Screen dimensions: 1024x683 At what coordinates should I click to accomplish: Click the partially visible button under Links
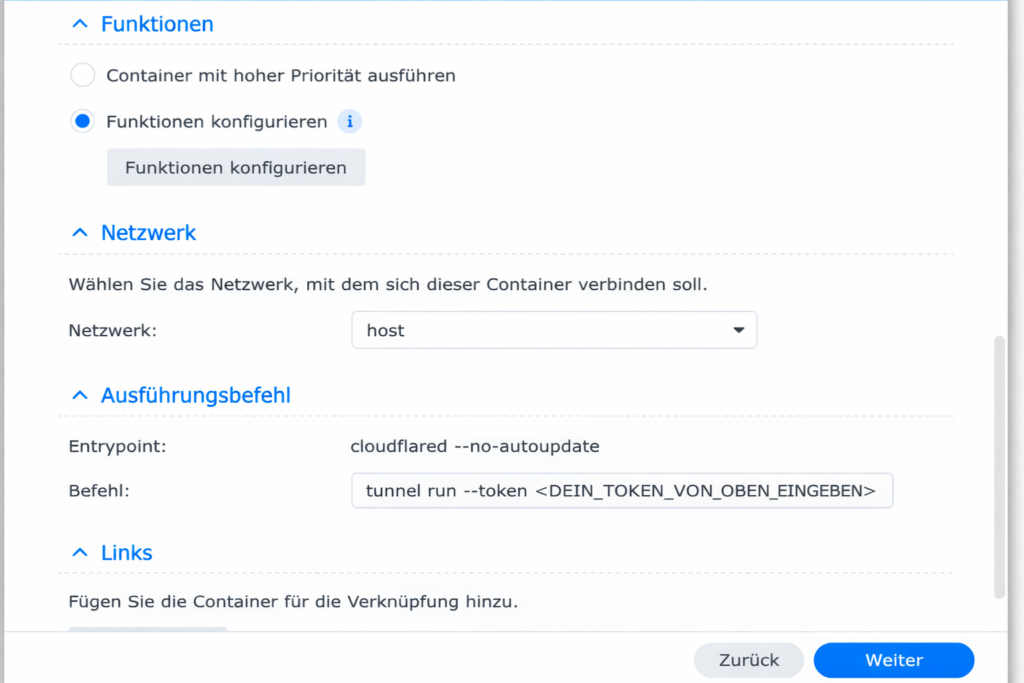[x=148, y=630]
